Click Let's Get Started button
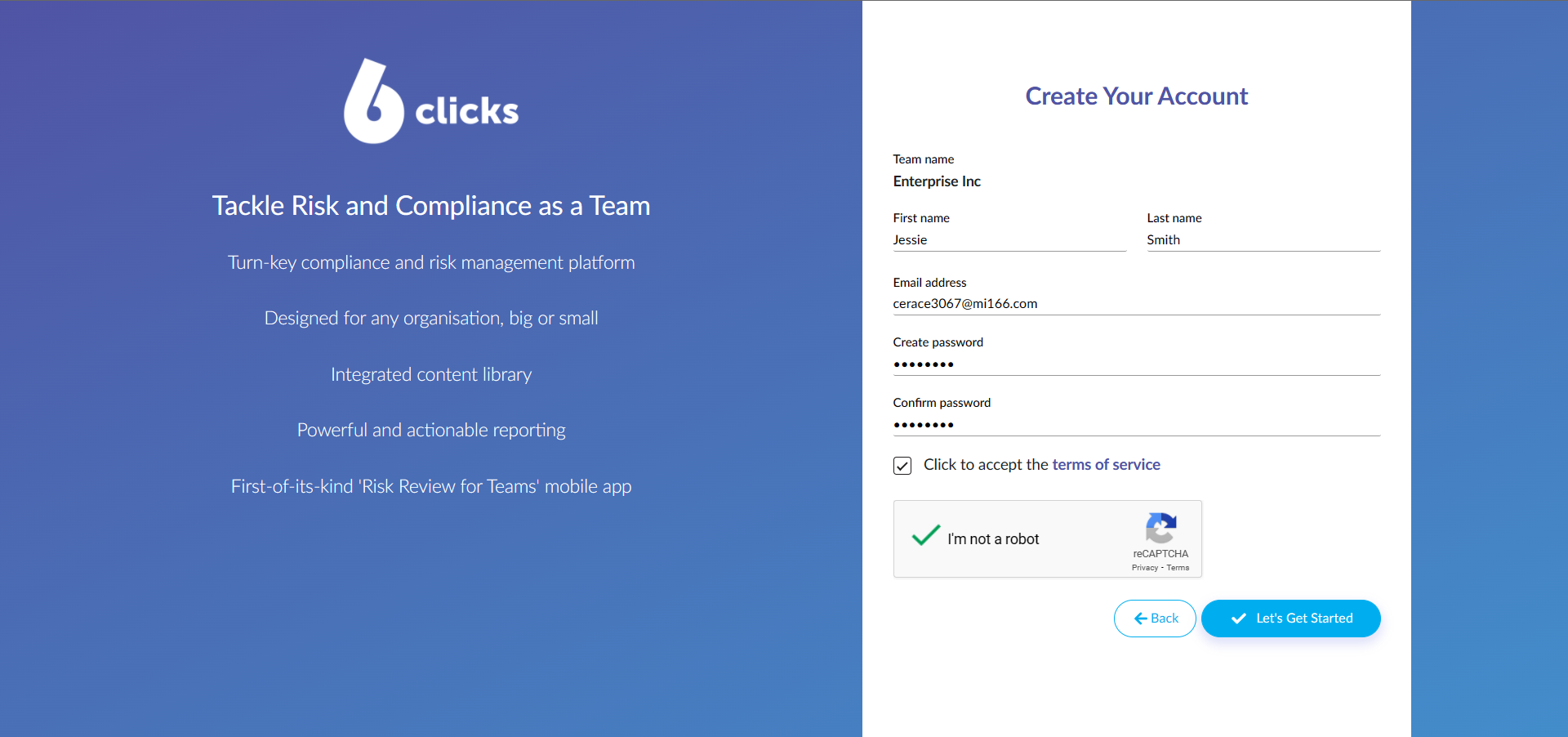 pos(1291,619)
